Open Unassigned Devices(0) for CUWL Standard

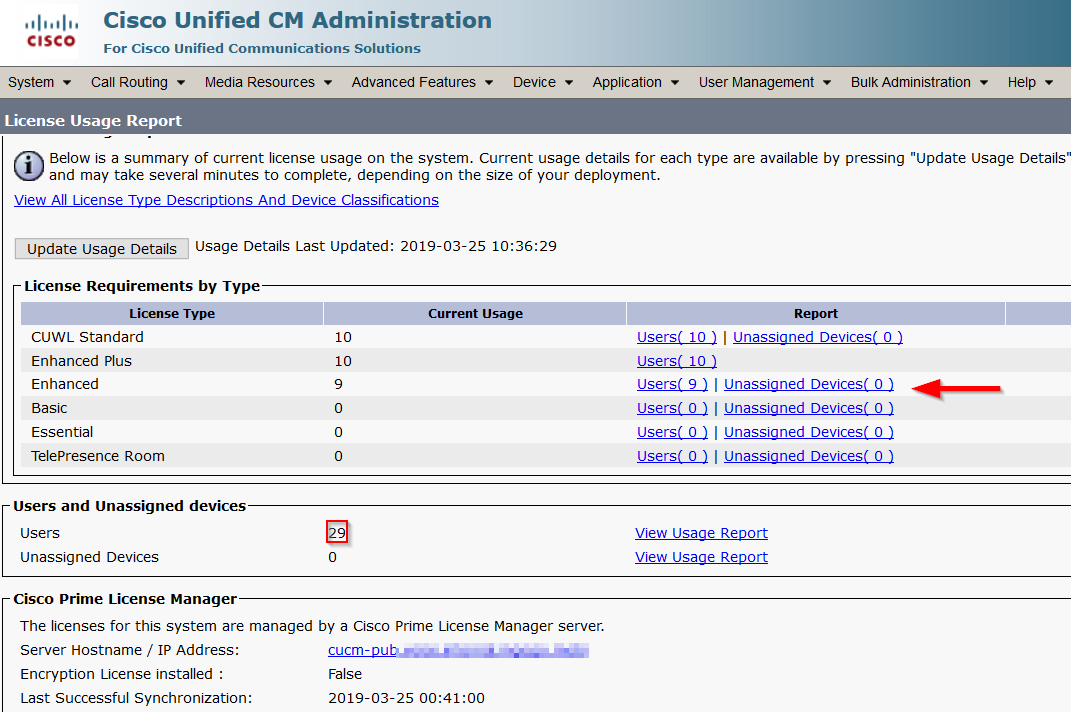[818, 337]
